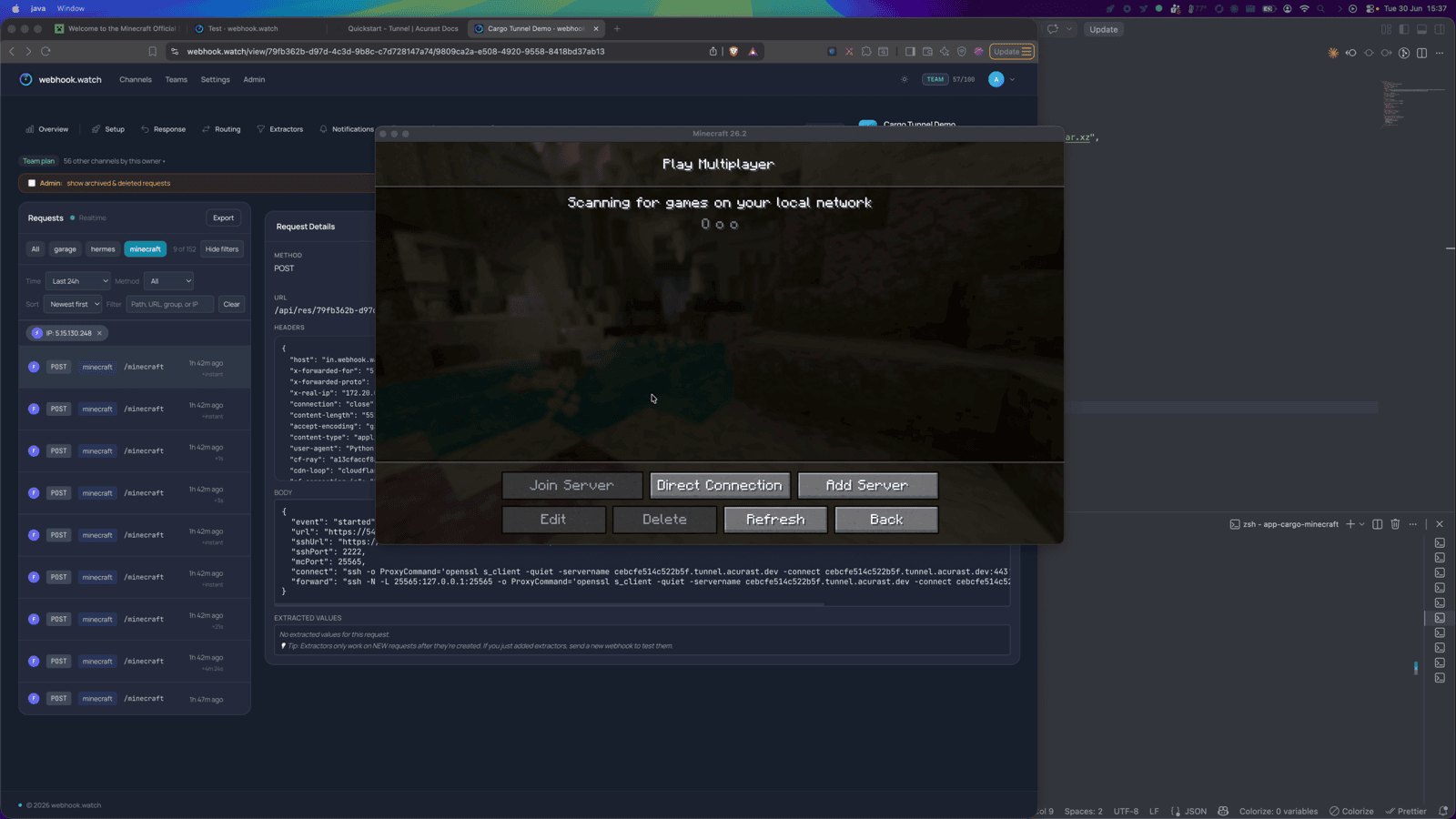
Task: Open the Teams nav item
Action: pyautogui.click(x=177, y=79)
